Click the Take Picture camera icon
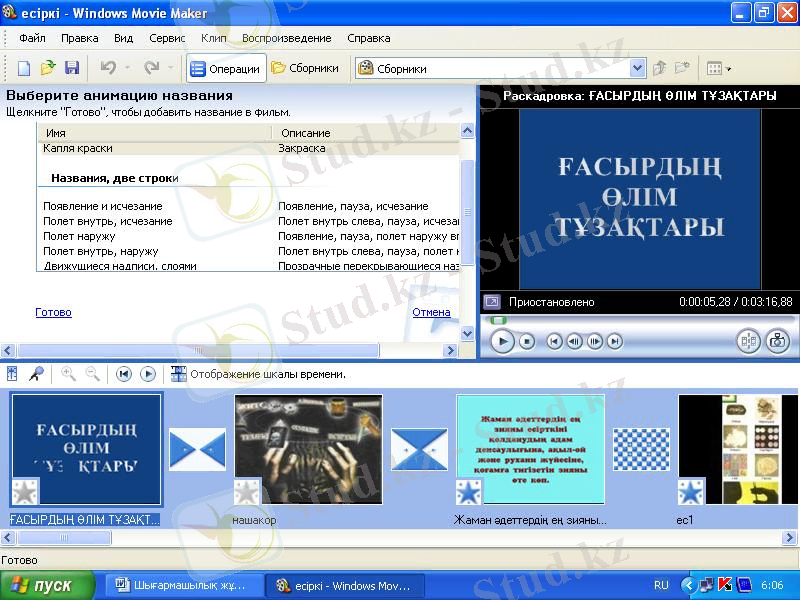This screenshot has height=600, width=800. click(777, 341)
